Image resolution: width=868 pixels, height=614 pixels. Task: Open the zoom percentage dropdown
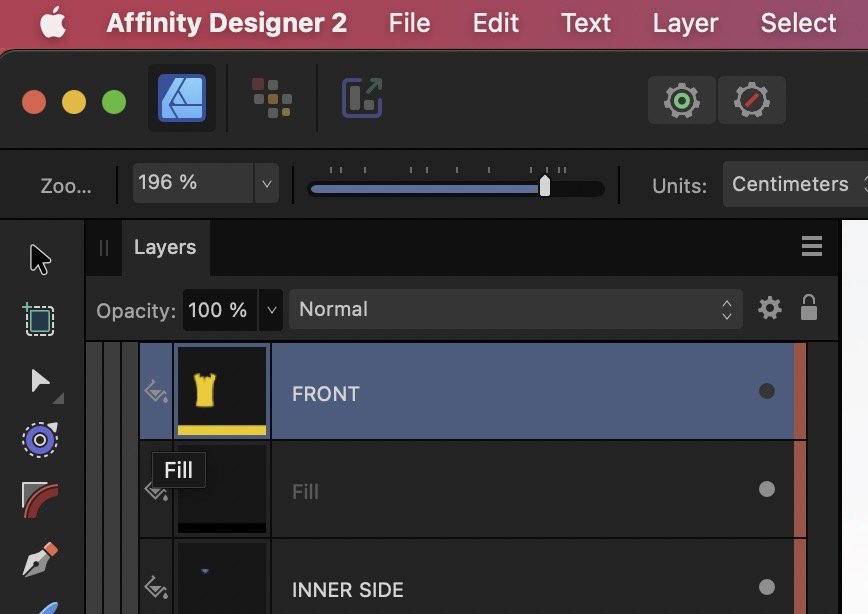pyautogui.click(x=266, y=183)
